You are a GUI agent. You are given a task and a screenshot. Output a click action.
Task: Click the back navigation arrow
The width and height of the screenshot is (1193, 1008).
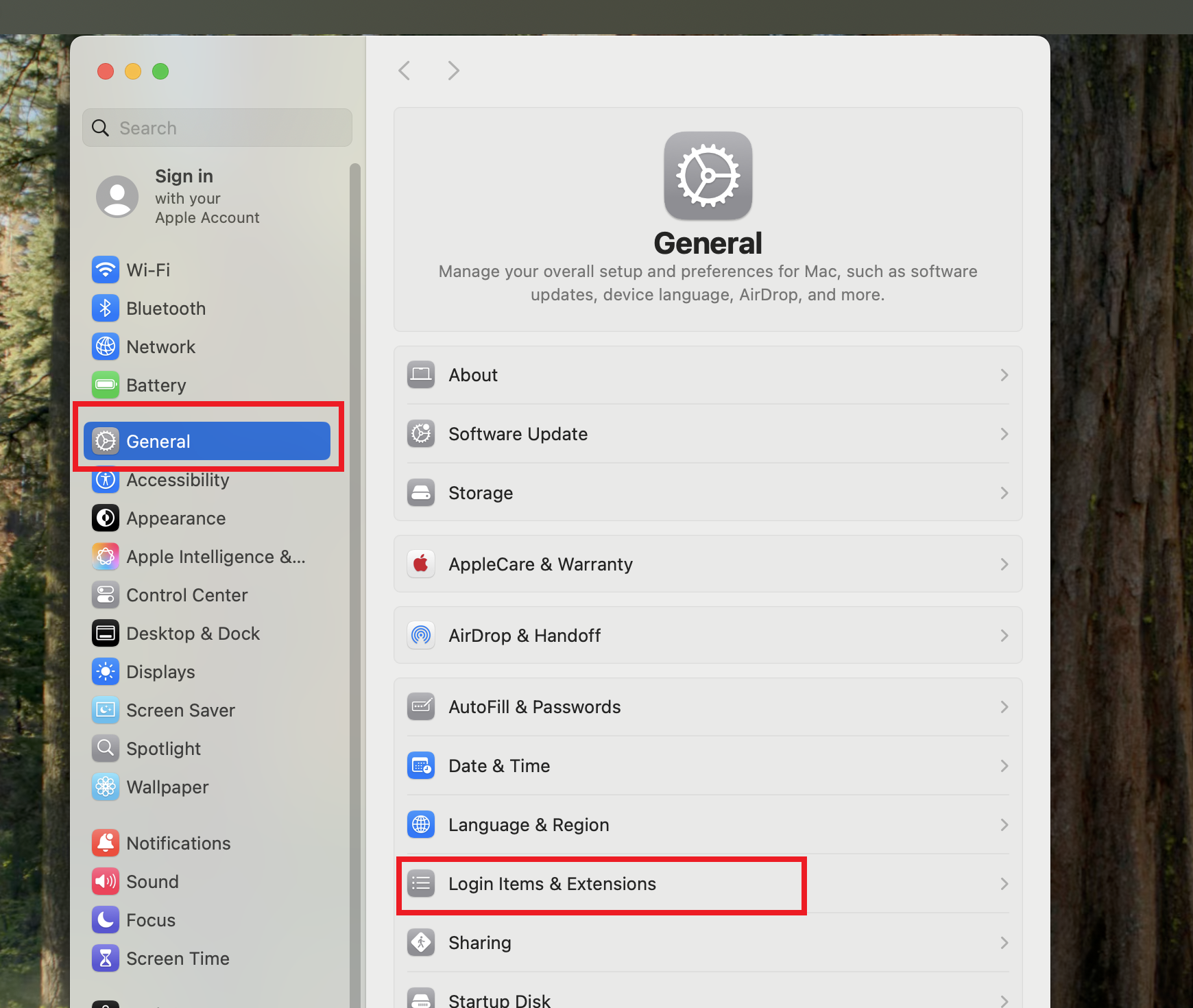click(405, 71)
